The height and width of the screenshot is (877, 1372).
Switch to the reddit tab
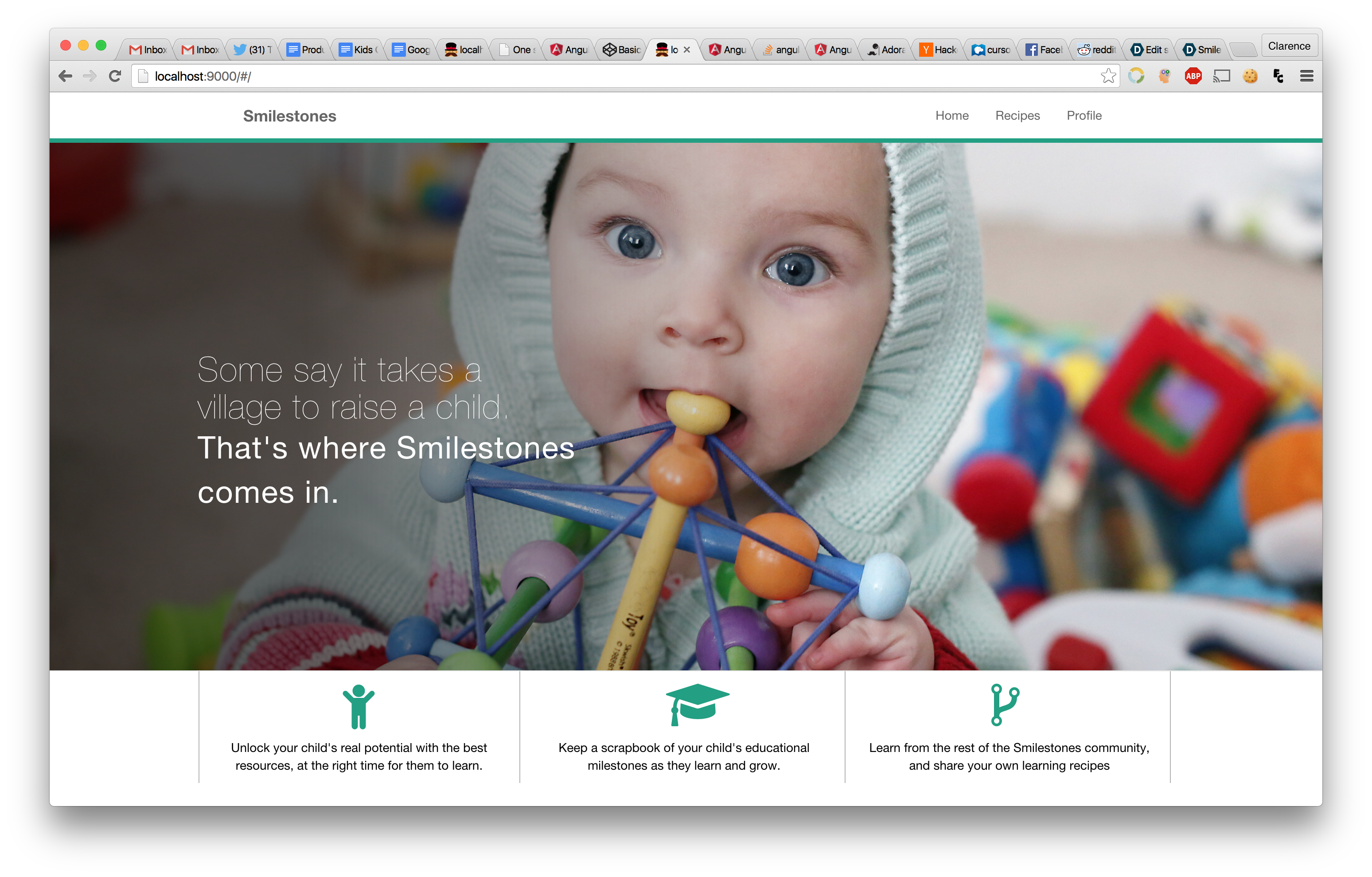tap(1097, 50)
